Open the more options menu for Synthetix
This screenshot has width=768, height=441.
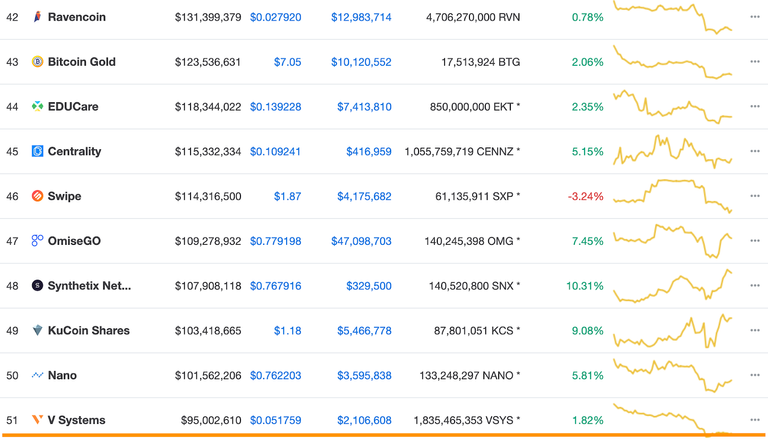click(x=755, y=285)
